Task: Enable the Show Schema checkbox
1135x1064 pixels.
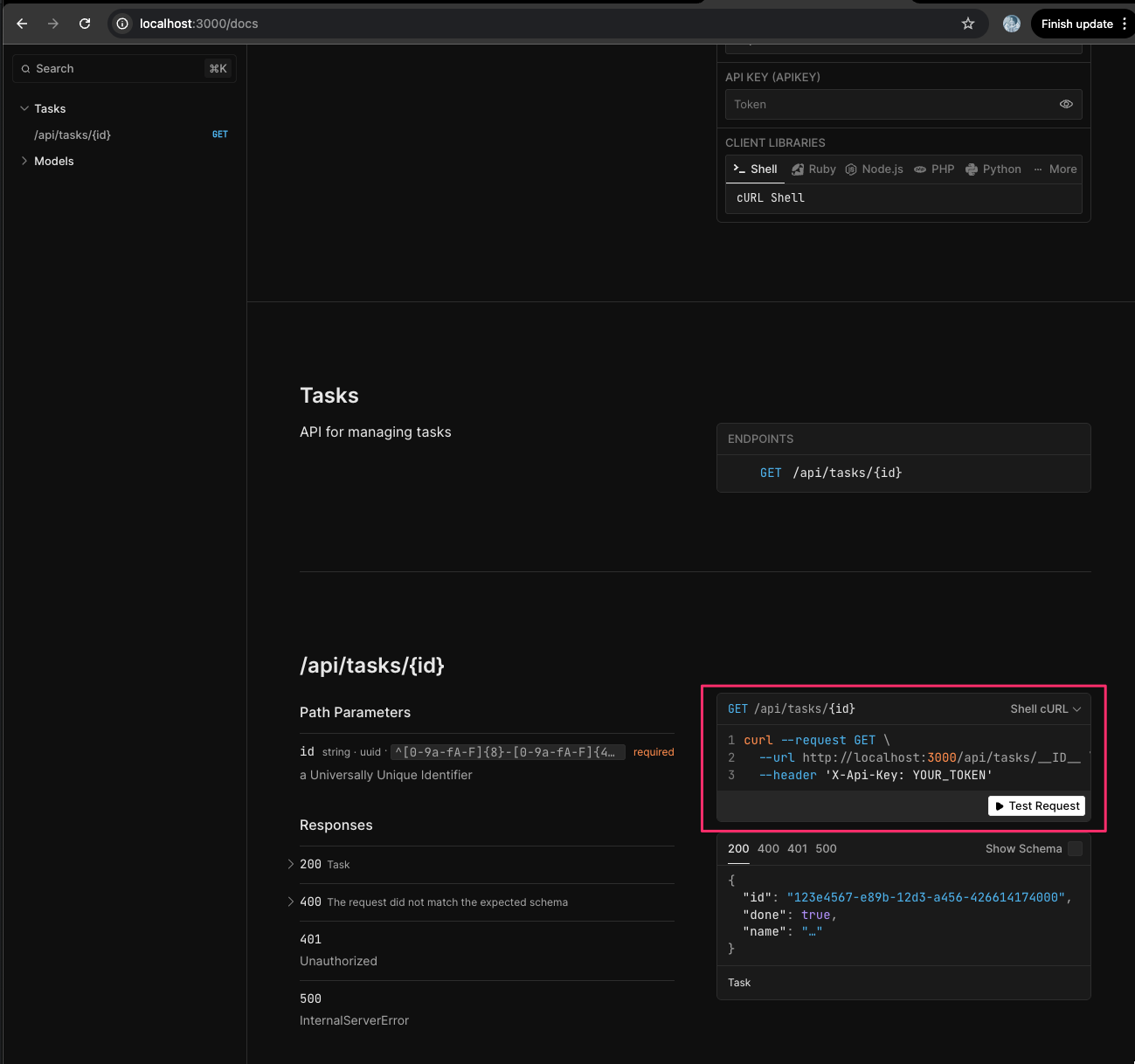Action: (x=1075, y=849)
